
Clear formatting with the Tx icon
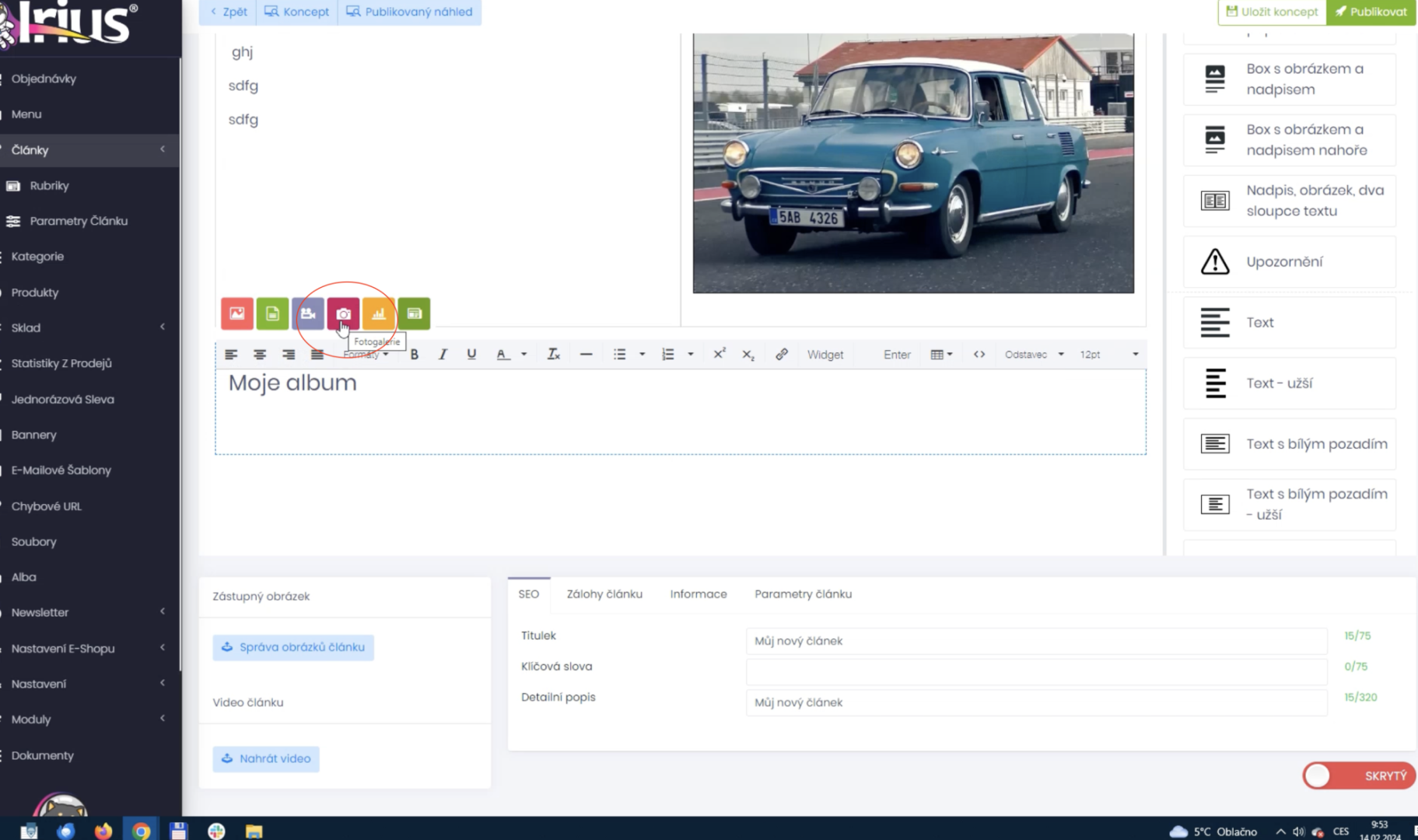tap(553, 355)
